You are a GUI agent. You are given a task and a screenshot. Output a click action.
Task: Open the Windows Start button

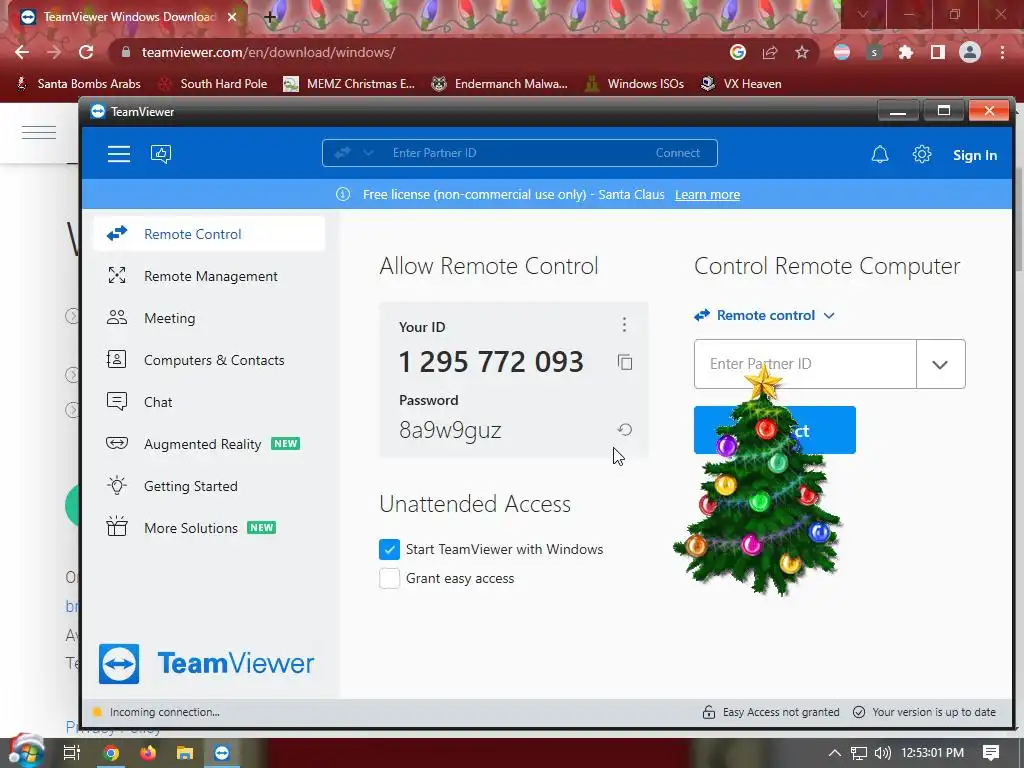[25, 751]
